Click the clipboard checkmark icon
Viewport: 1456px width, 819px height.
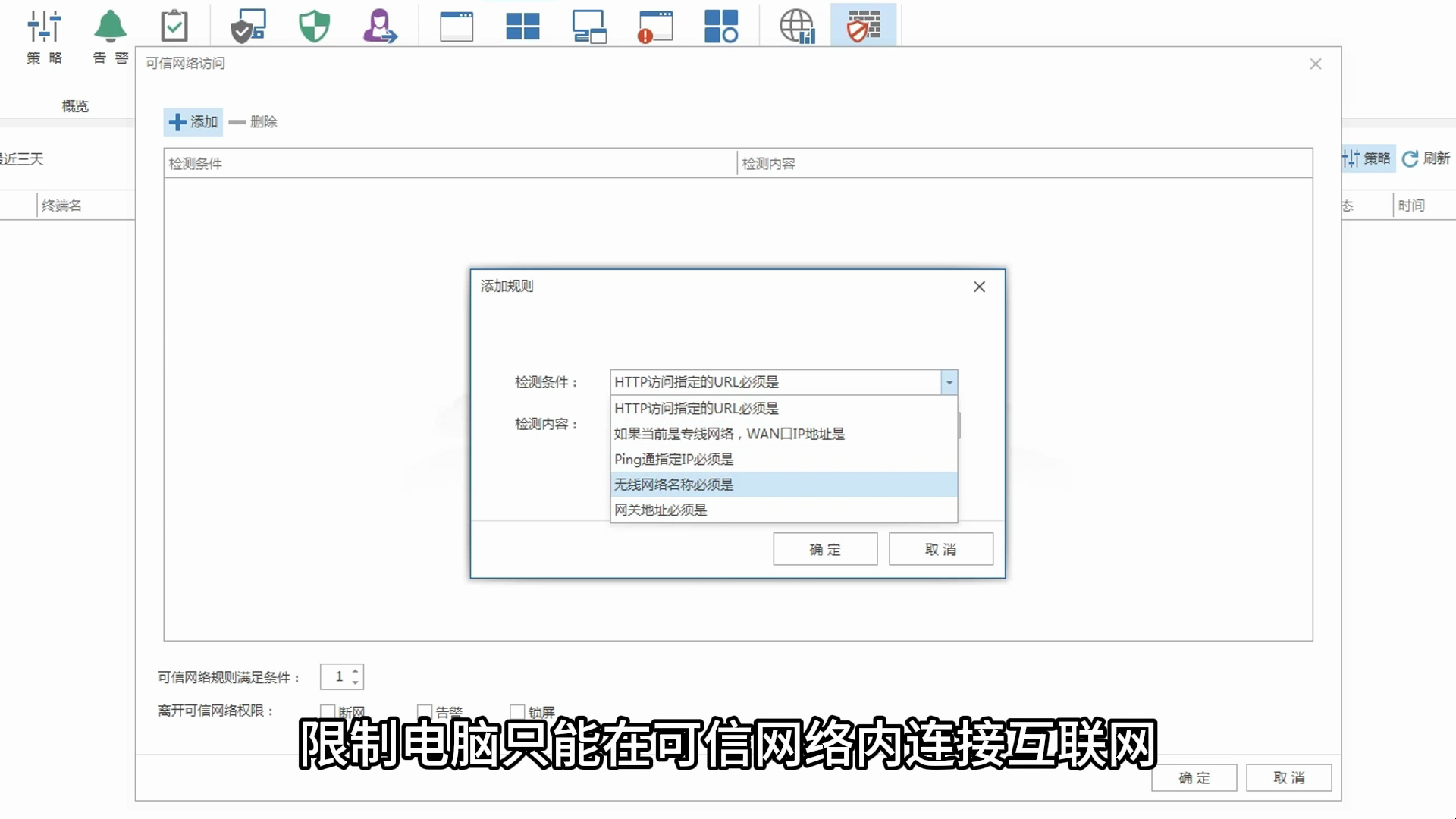(x=174, y=26)
